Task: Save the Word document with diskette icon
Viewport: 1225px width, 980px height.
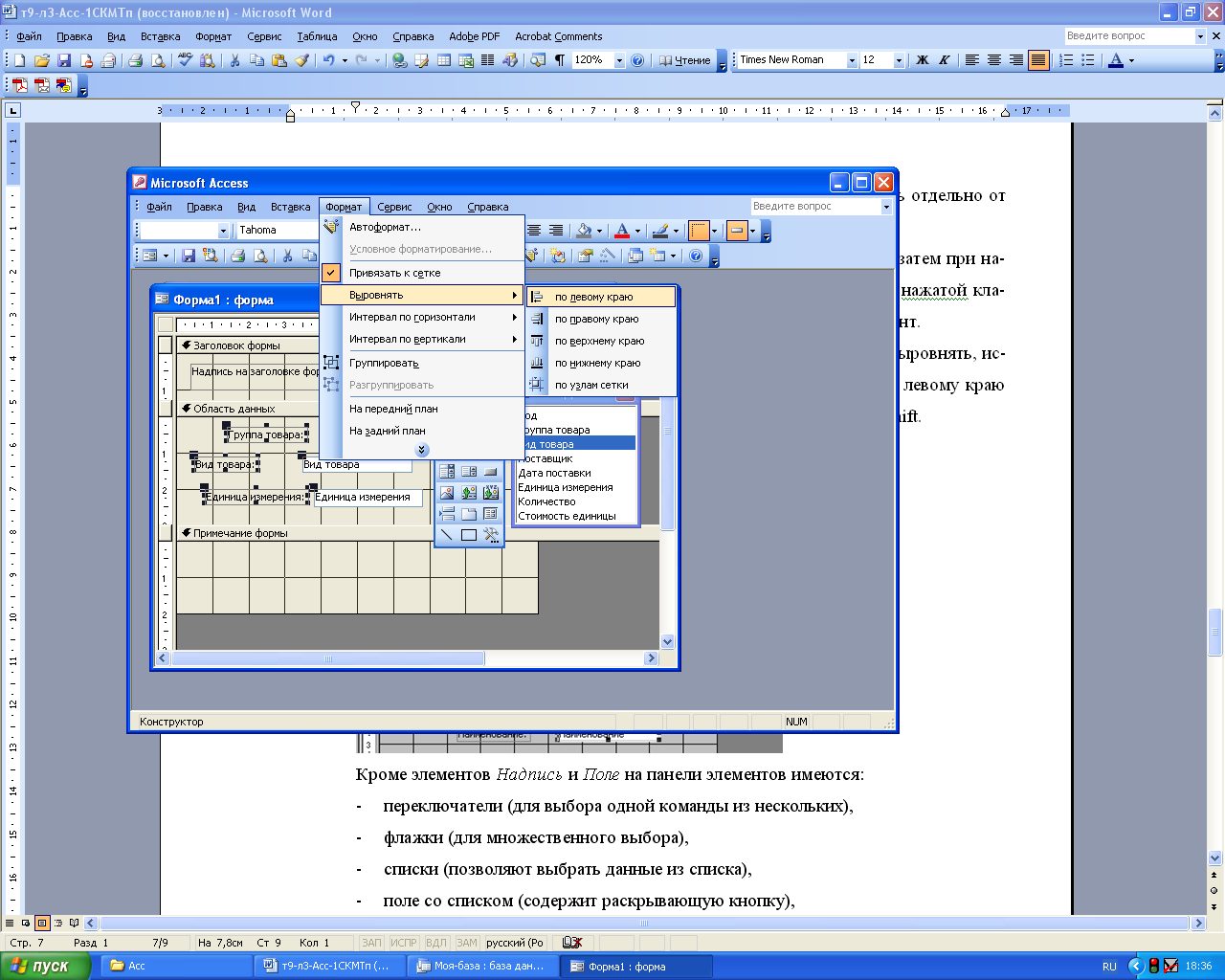Action: [64, 60]
